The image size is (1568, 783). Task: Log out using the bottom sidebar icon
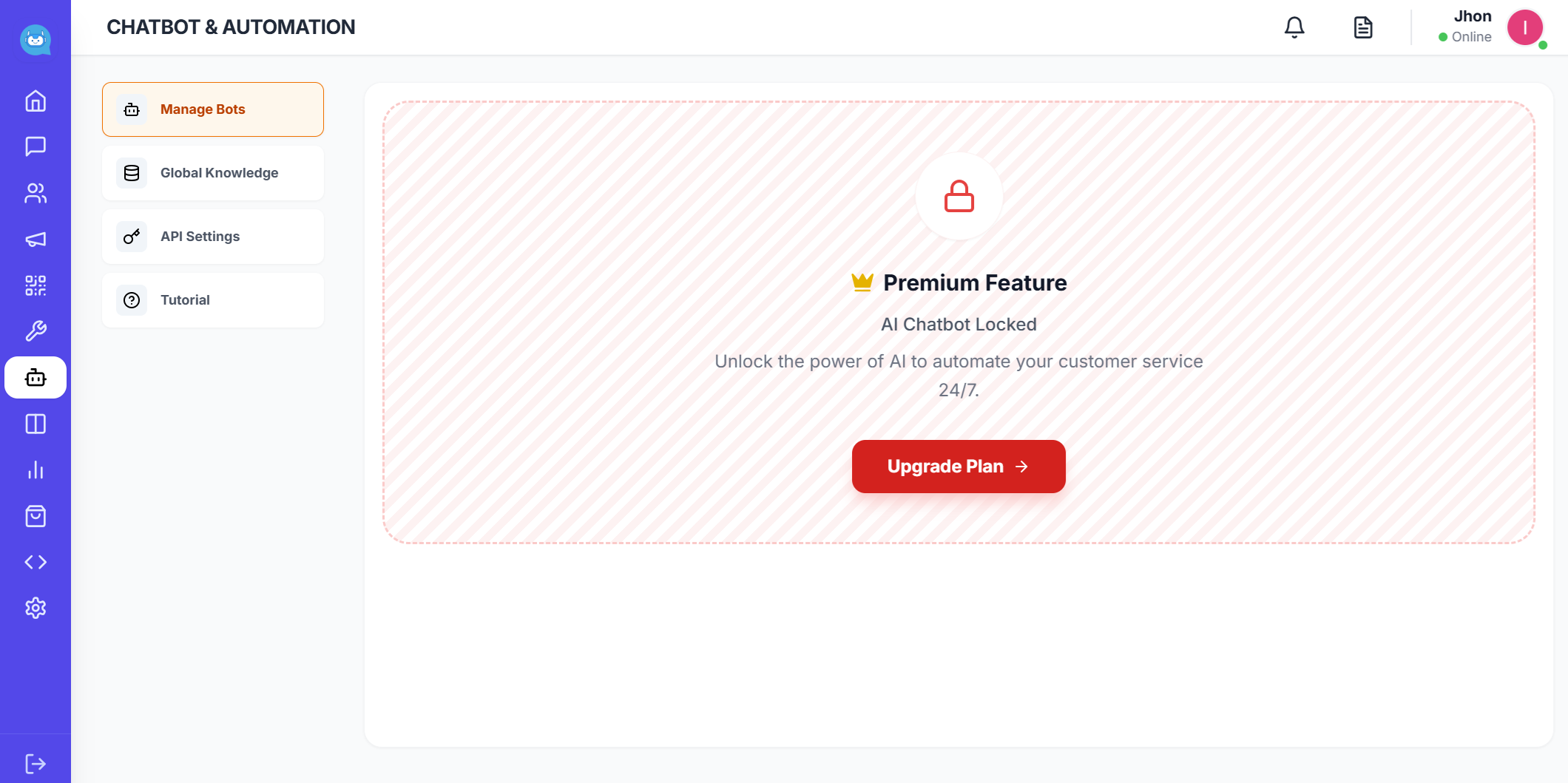click(x=35, y=763)
